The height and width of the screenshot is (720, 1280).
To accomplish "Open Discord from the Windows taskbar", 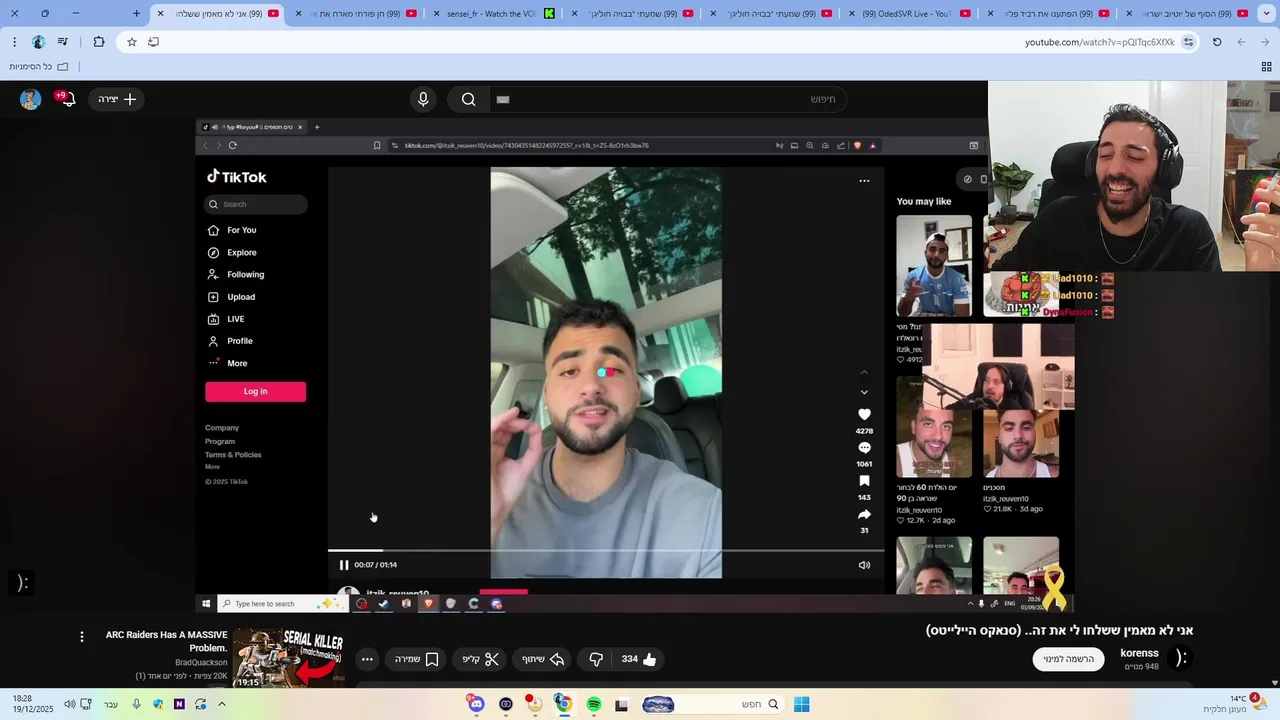I will (x=477, y=704).
